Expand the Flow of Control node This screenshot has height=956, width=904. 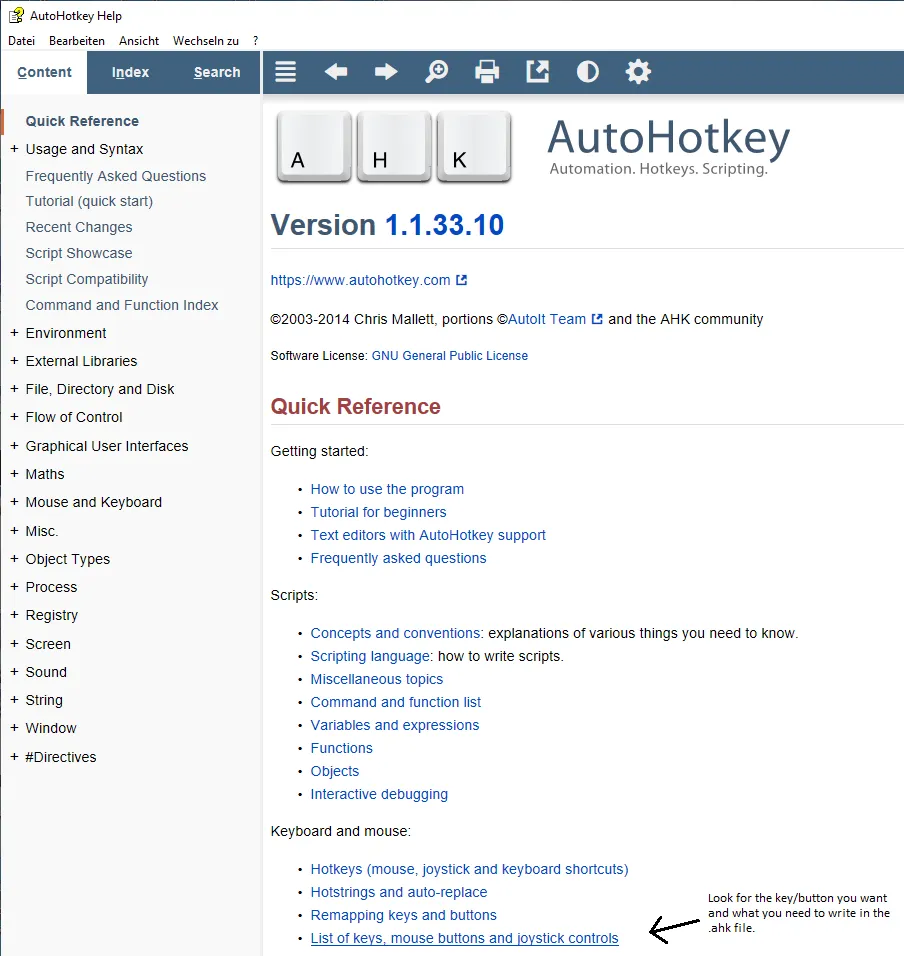tap(14, 417)
